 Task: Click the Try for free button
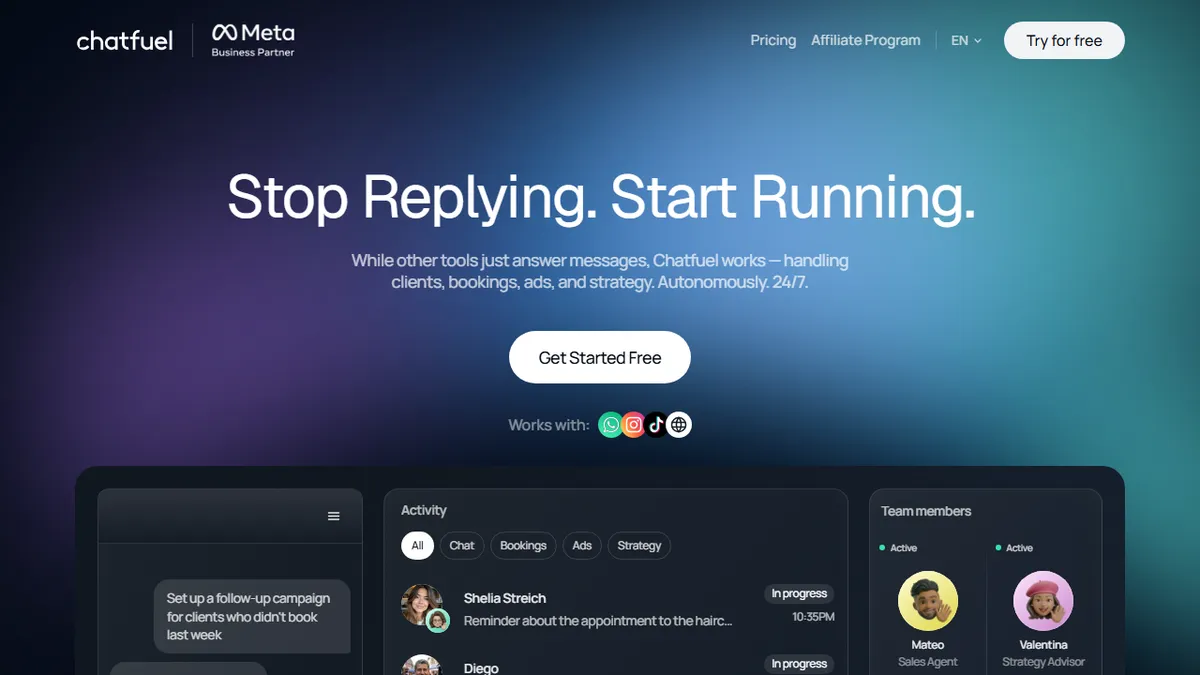coord(1064,41)
